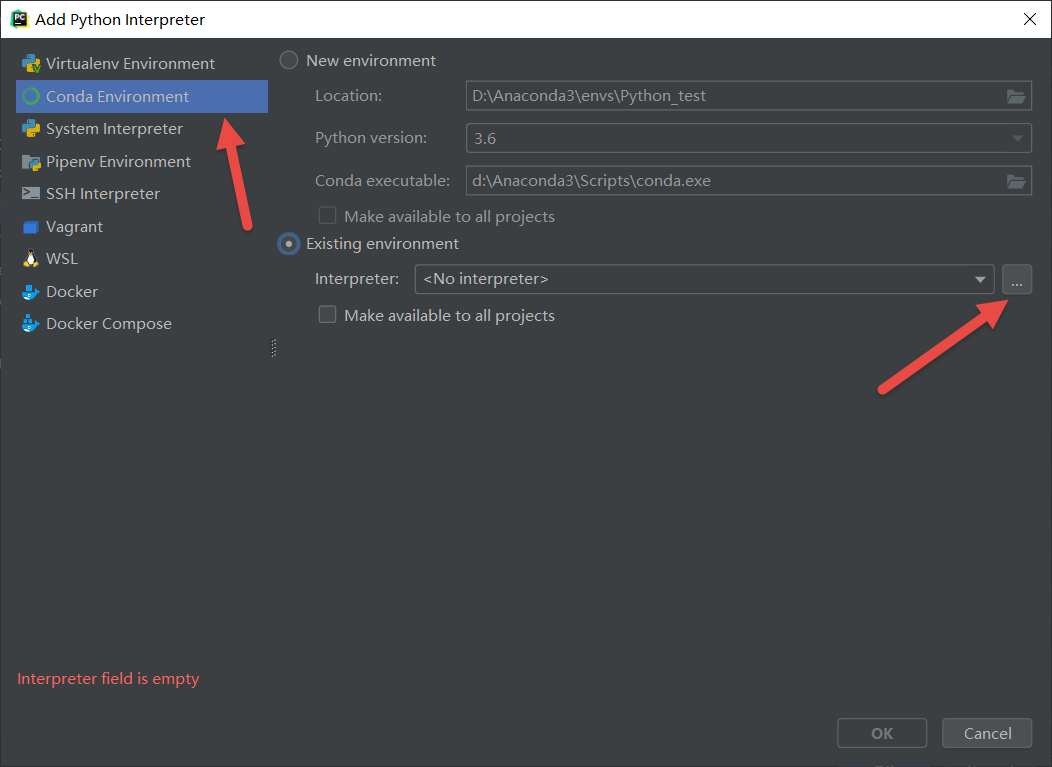The width and height of the screenshot is (1052, 767).
Task: Click the Interpreter: field label
Action: [357, 278]
